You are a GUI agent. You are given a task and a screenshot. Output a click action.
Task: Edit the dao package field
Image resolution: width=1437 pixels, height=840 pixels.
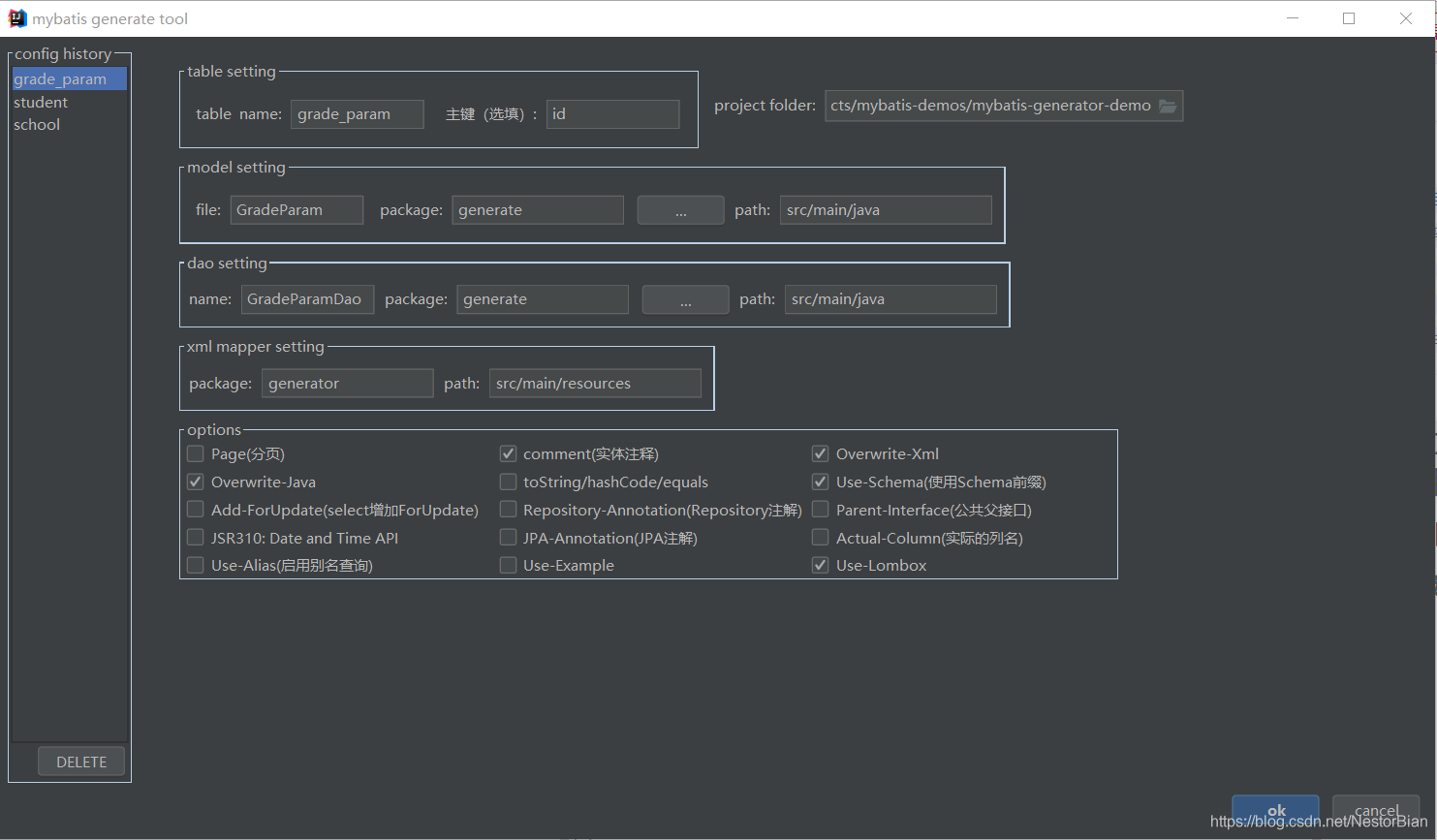click(543, 299)
